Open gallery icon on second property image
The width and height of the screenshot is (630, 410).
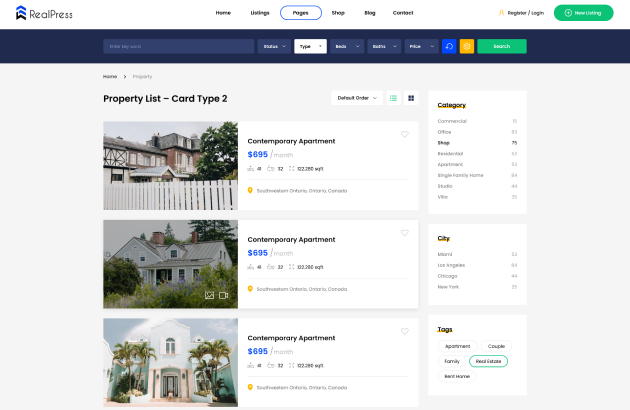(x=210, y=295)
